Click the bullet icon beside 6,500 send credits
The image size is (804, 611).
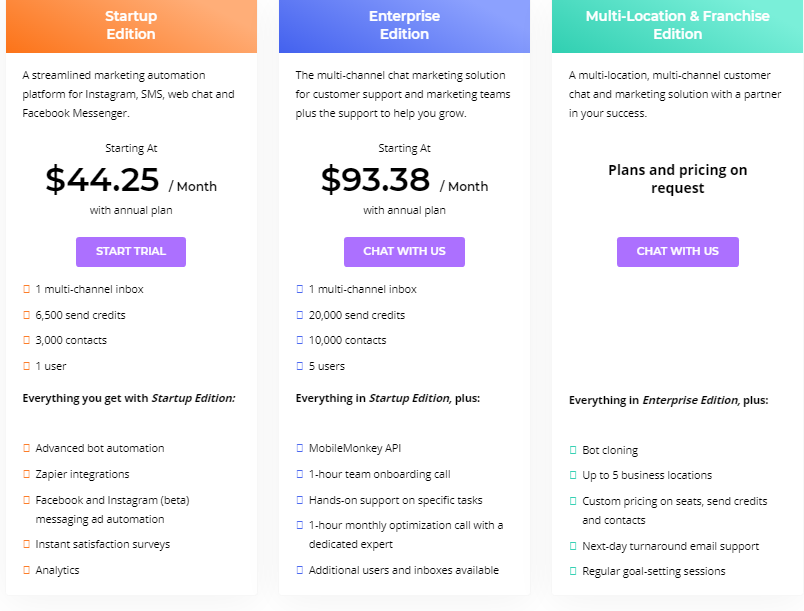click(27, 315)
